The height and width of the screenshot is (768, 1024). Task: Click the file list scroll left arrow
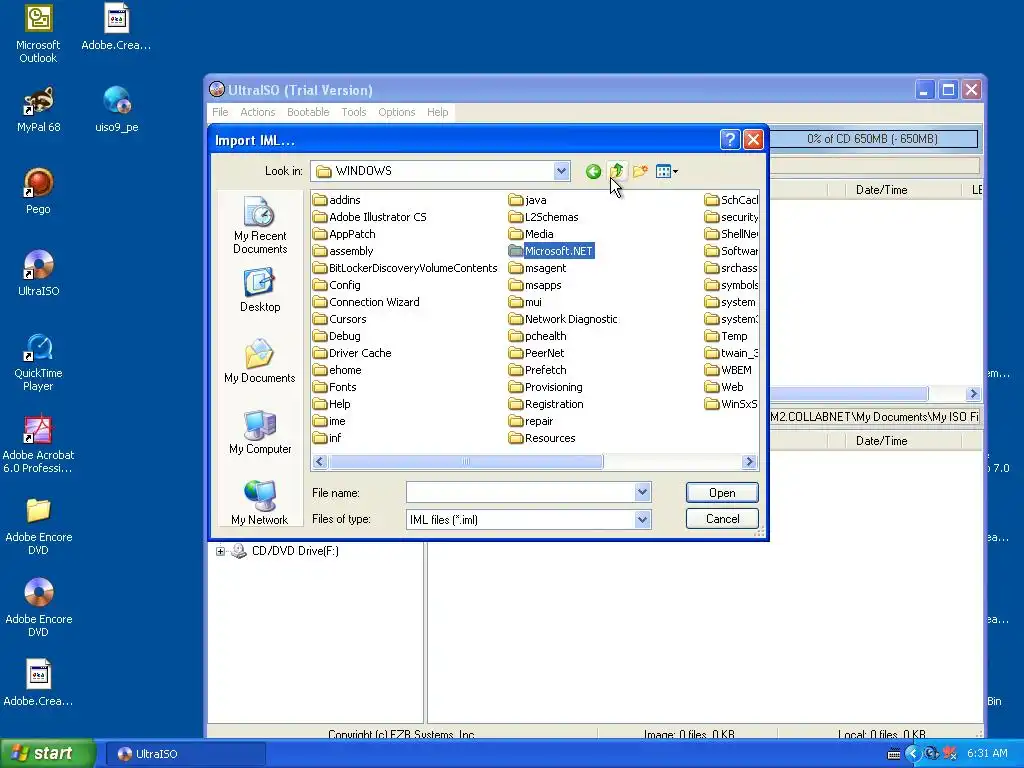tap(319, 462)
